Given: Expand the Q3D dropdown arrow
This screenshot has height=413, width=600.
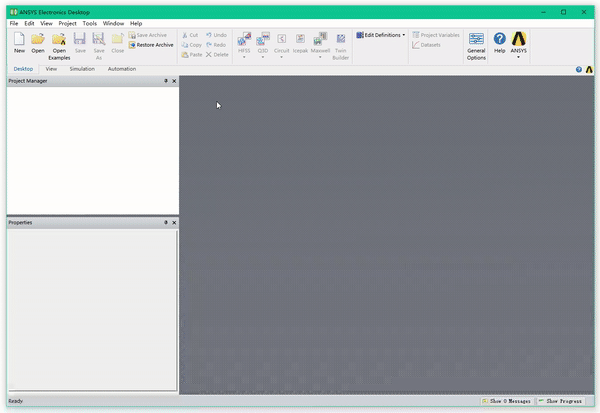Looking at the screenshot, I should pos(263,57).
